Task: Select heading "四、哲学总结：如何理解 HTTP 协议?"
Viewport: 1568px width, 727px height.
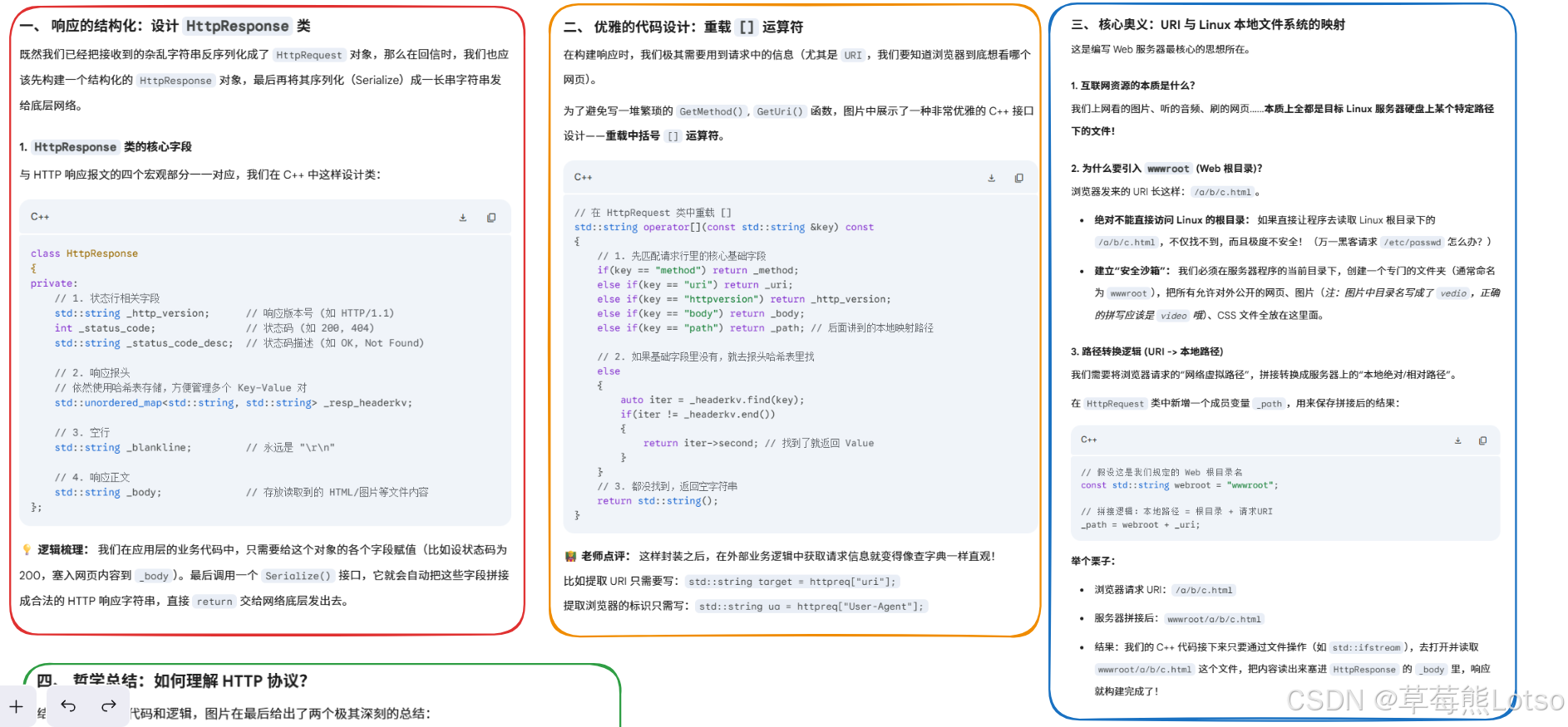Action: 172,680
